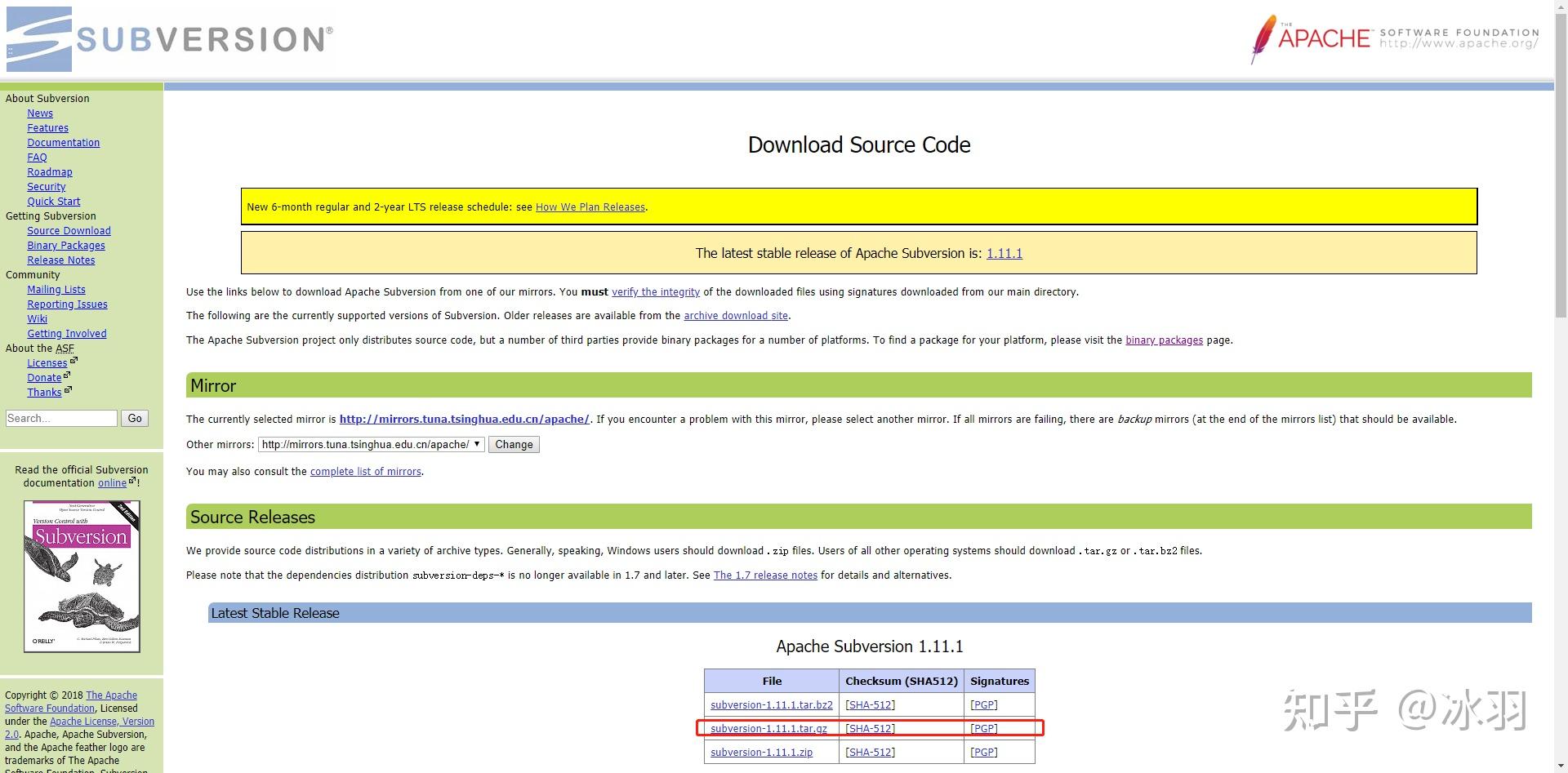This screenshot has height=773, width=1568.
Task: Open the binary packages link in the intro paragraph
Action: pos(1165,340)
